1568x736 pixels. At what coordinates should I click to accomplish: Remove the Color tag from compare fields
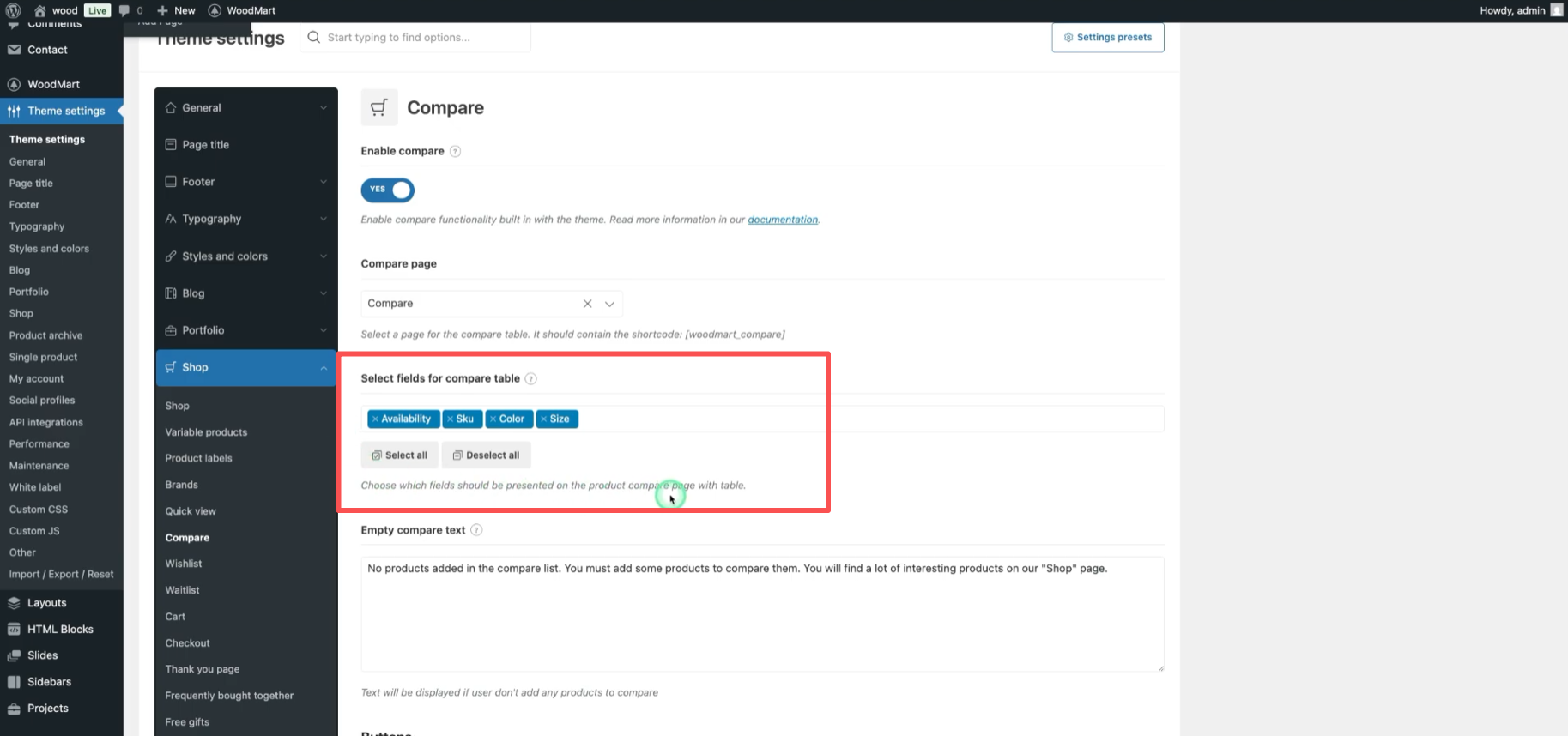pos(493,419)
